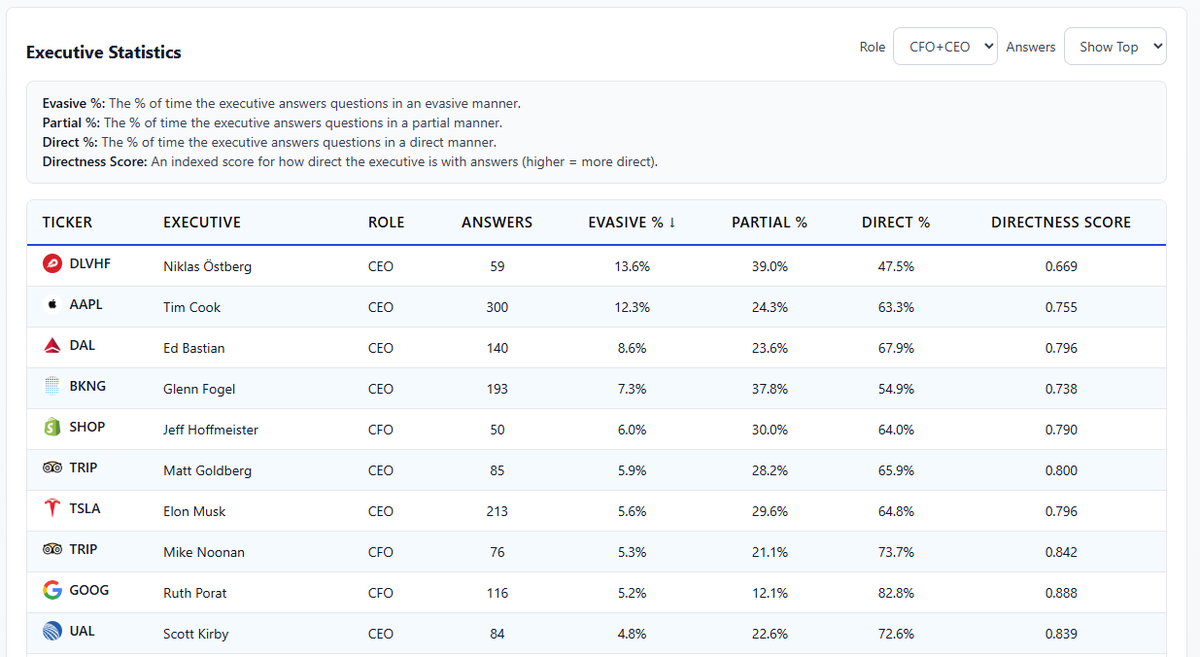Select executive name Matt Goldberg
1200x657 pixels.
point(207,471)
